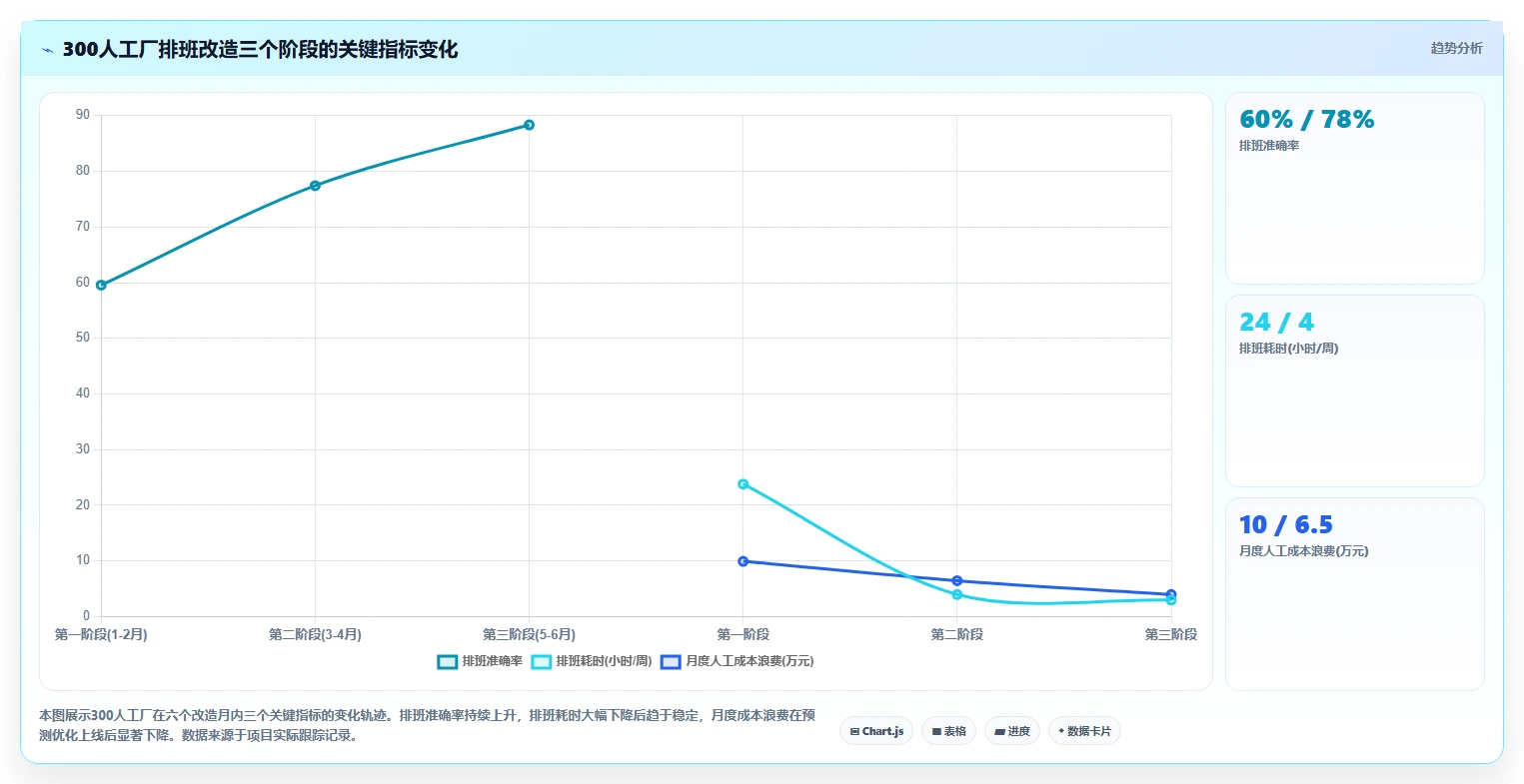
Task: Click 排班耗时 point at 第二阶段
Action: [x=957, y=594]
